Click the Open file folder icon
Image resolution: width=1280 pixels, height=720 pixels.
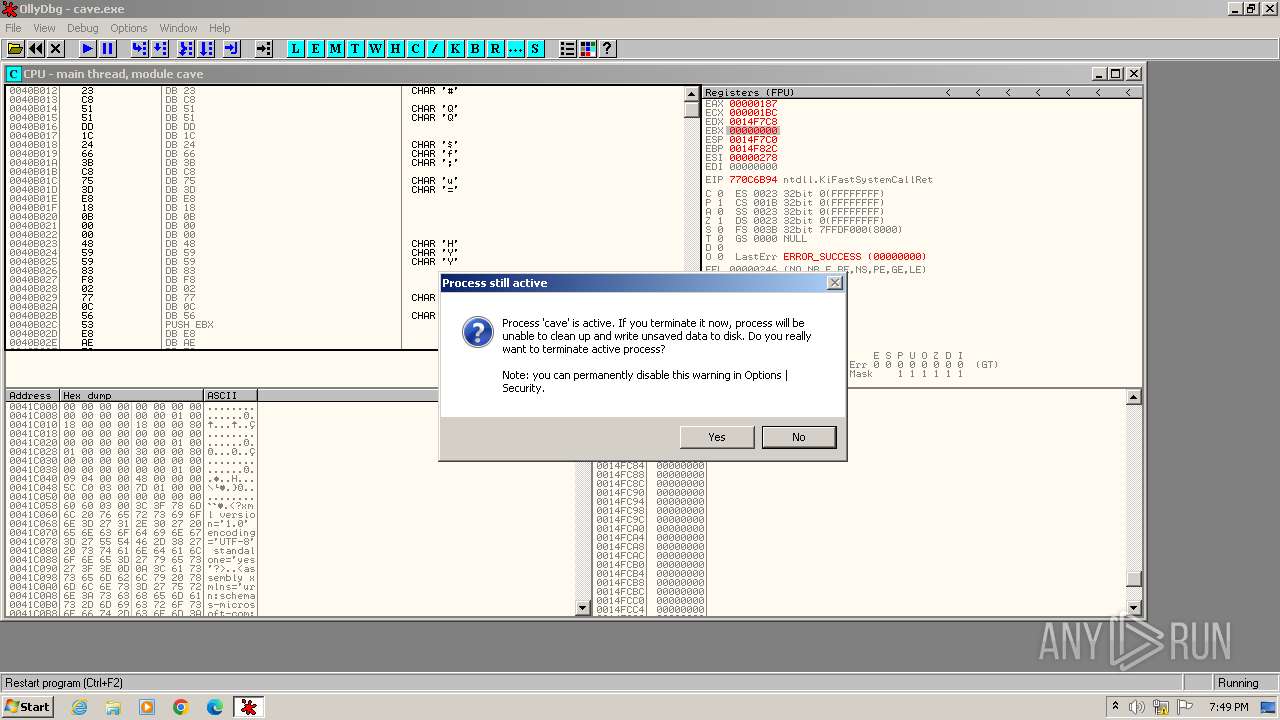point(15,48)
